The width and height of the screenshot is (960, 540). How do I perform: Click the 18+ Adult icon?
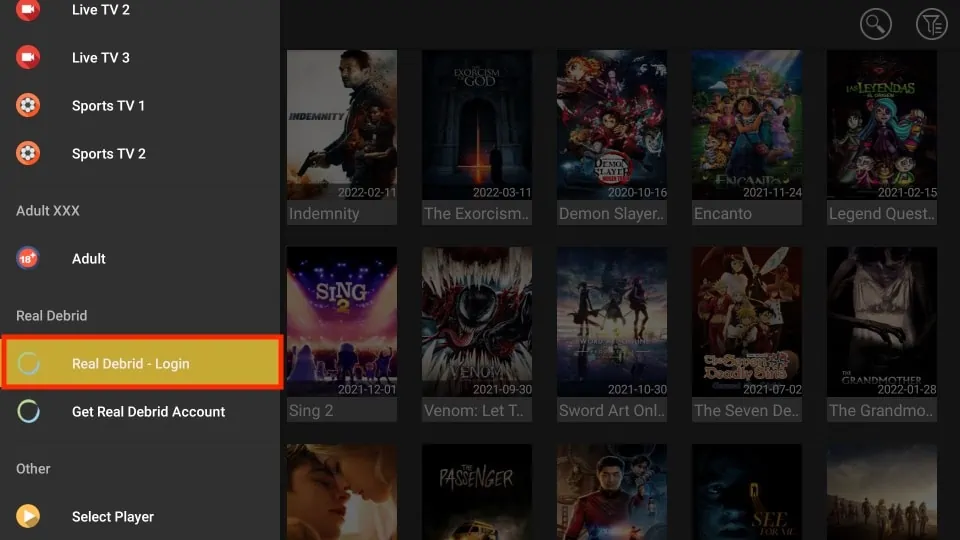coord(28,258)
